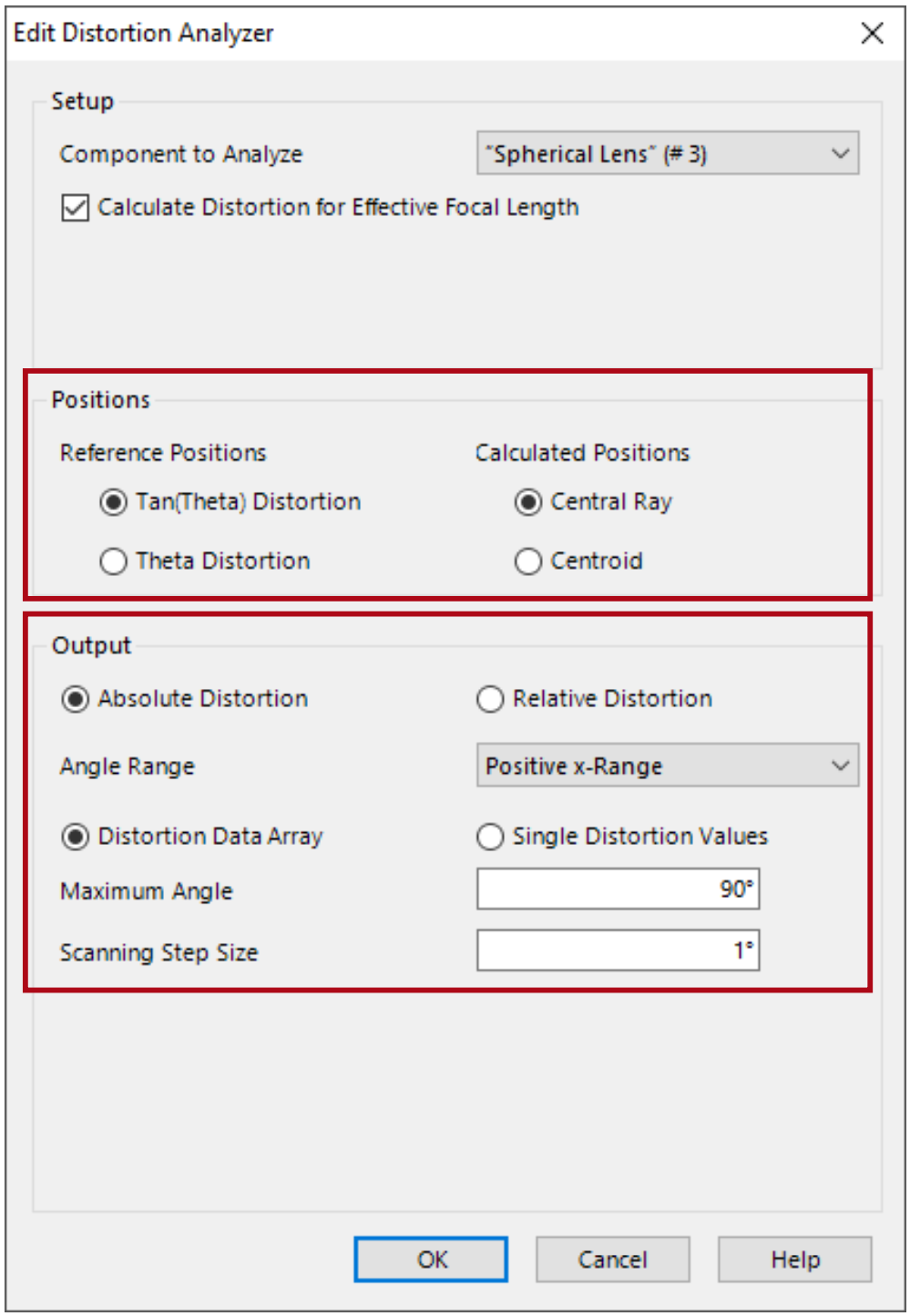Click the "Spherical Lens" (# 3) selection text
This screenshot has width=910, height=1316.
[x=596, y=154]
